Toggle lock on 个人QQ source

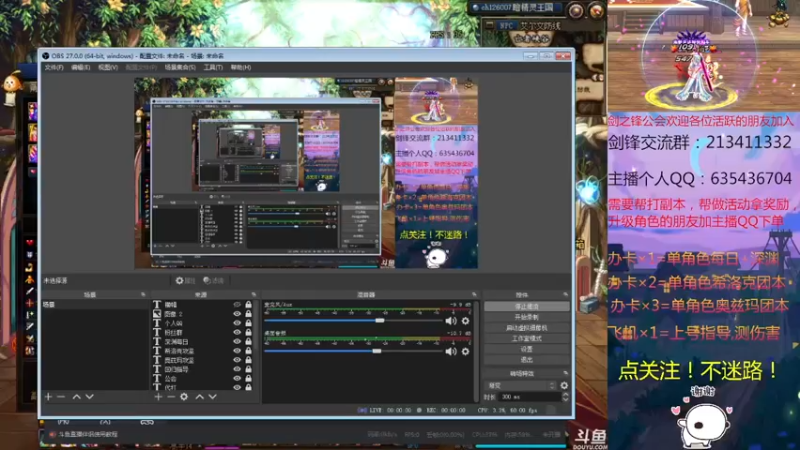click(x=248, y=323)
